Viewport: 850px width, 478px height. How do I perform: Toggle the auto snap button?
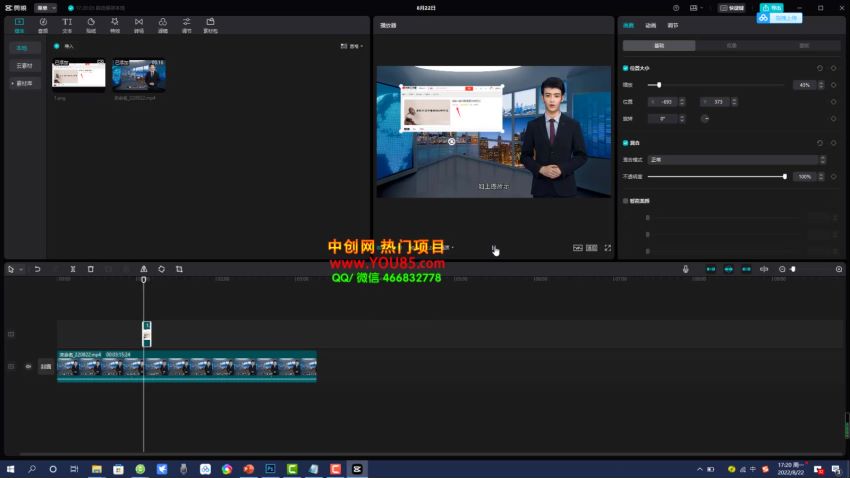tap(729, 269)
